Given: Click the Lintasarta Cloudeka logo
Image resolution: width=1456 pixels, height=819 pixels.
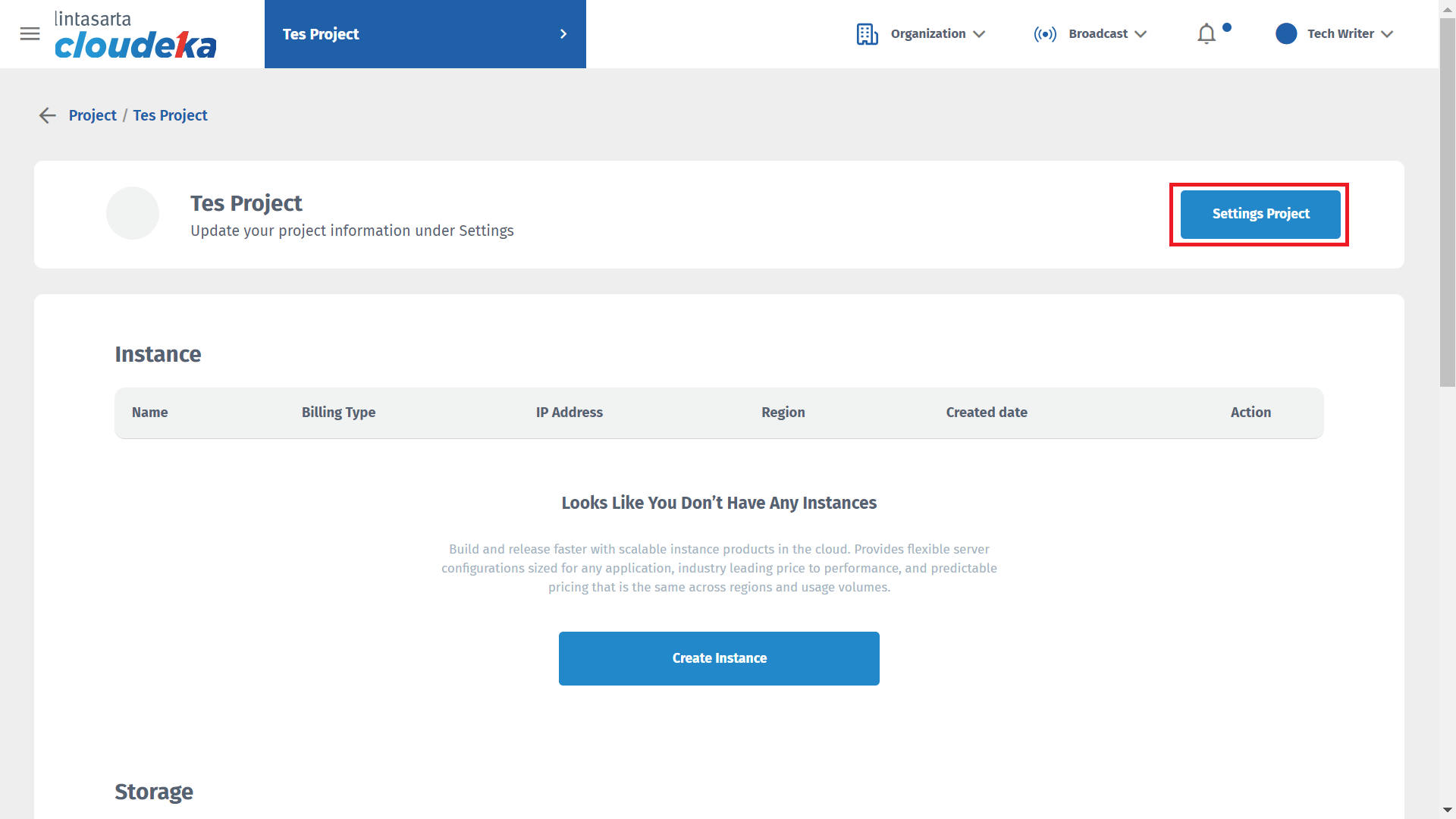Looking at the screenshot, I should pos(135,35).
